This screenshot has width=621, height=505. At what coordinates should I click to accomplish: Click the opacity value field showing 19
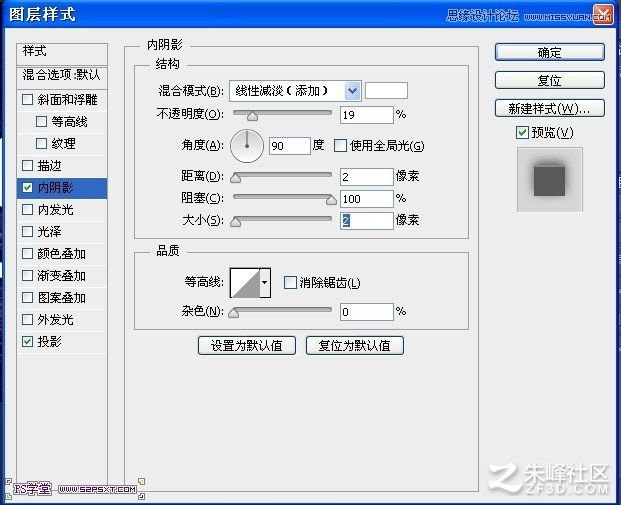(367, 115)
